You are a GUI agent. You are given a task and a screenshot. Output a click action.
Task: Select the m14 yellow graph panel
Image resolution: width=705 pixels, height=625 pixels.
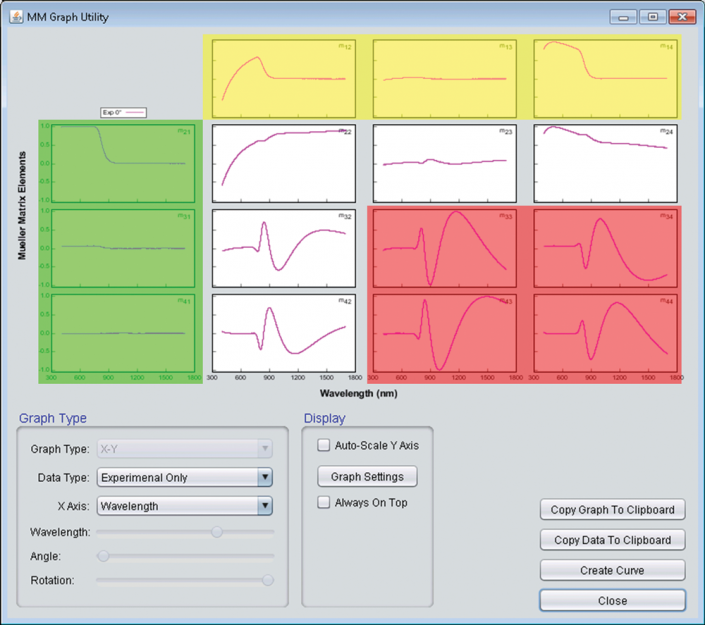click(603, 78)
